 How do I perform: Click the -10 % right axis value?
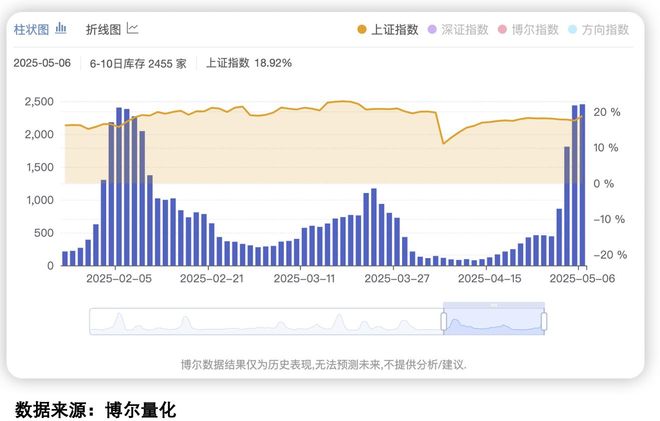pyautogui.click(x=609, y=219)
